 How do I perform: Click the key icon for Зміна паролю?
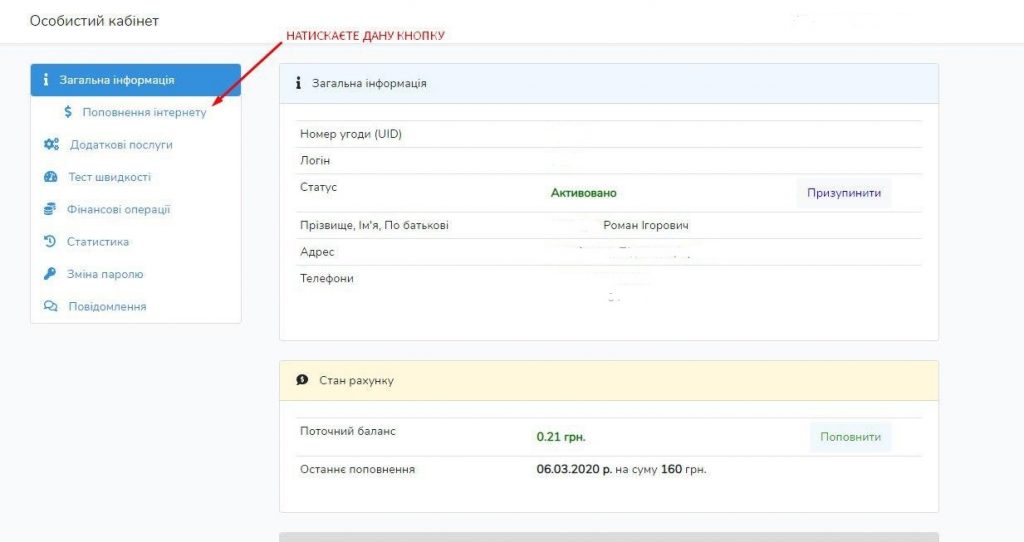click(50, 274)
